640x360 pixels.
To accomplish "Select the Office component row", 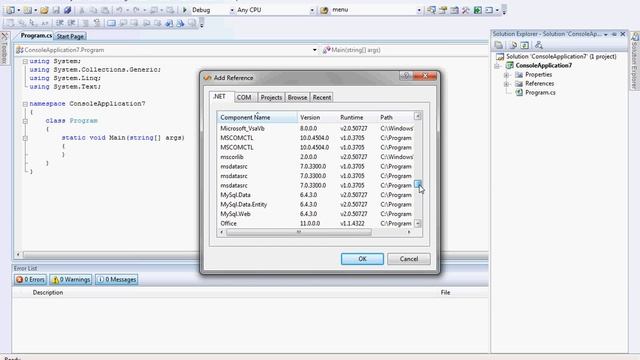I will click(x=316, y=223).
